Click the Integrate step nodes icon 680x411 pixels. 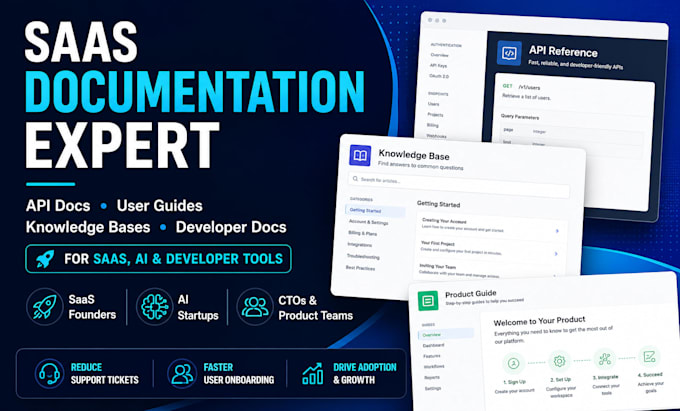point(605,359)
